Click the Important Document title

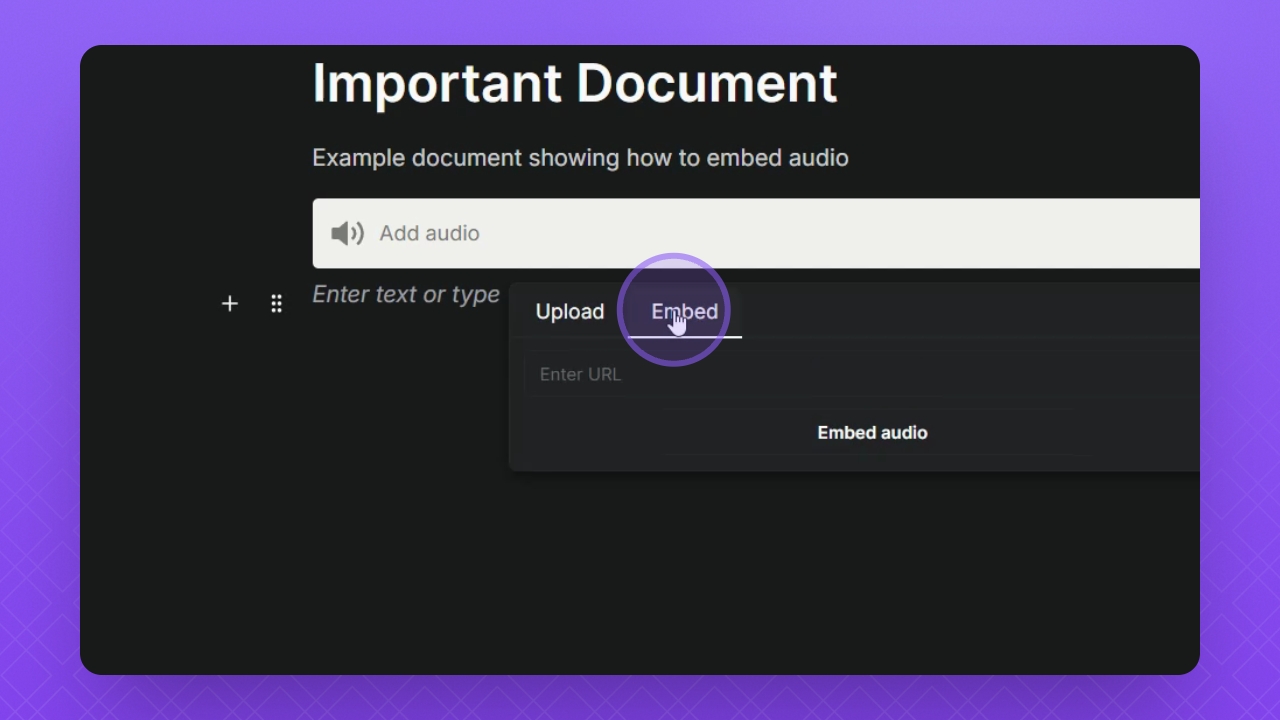tap(575, 83)
